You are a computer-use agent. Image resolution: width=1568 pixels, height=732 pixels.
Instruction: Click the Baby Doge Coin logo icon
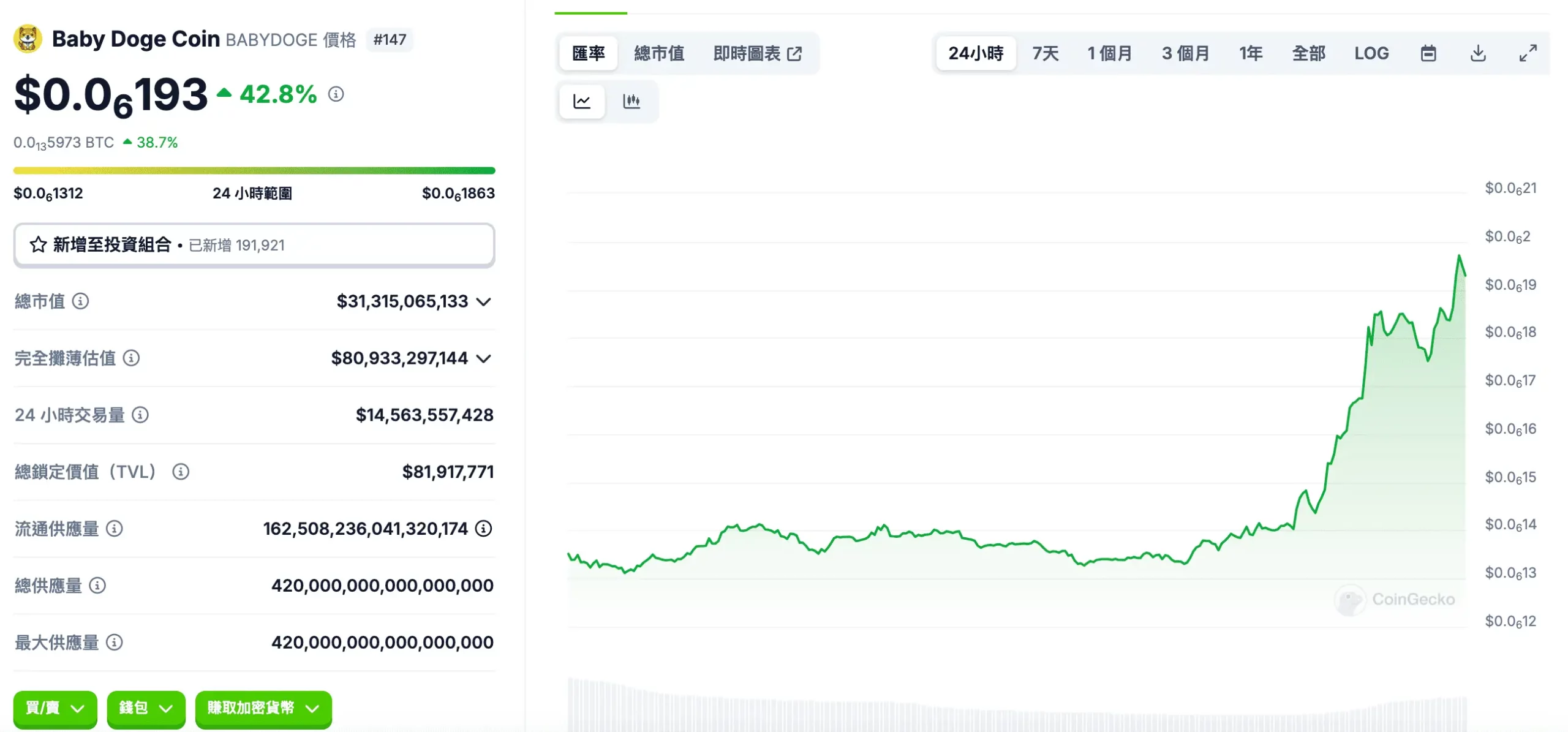[28, 39]
